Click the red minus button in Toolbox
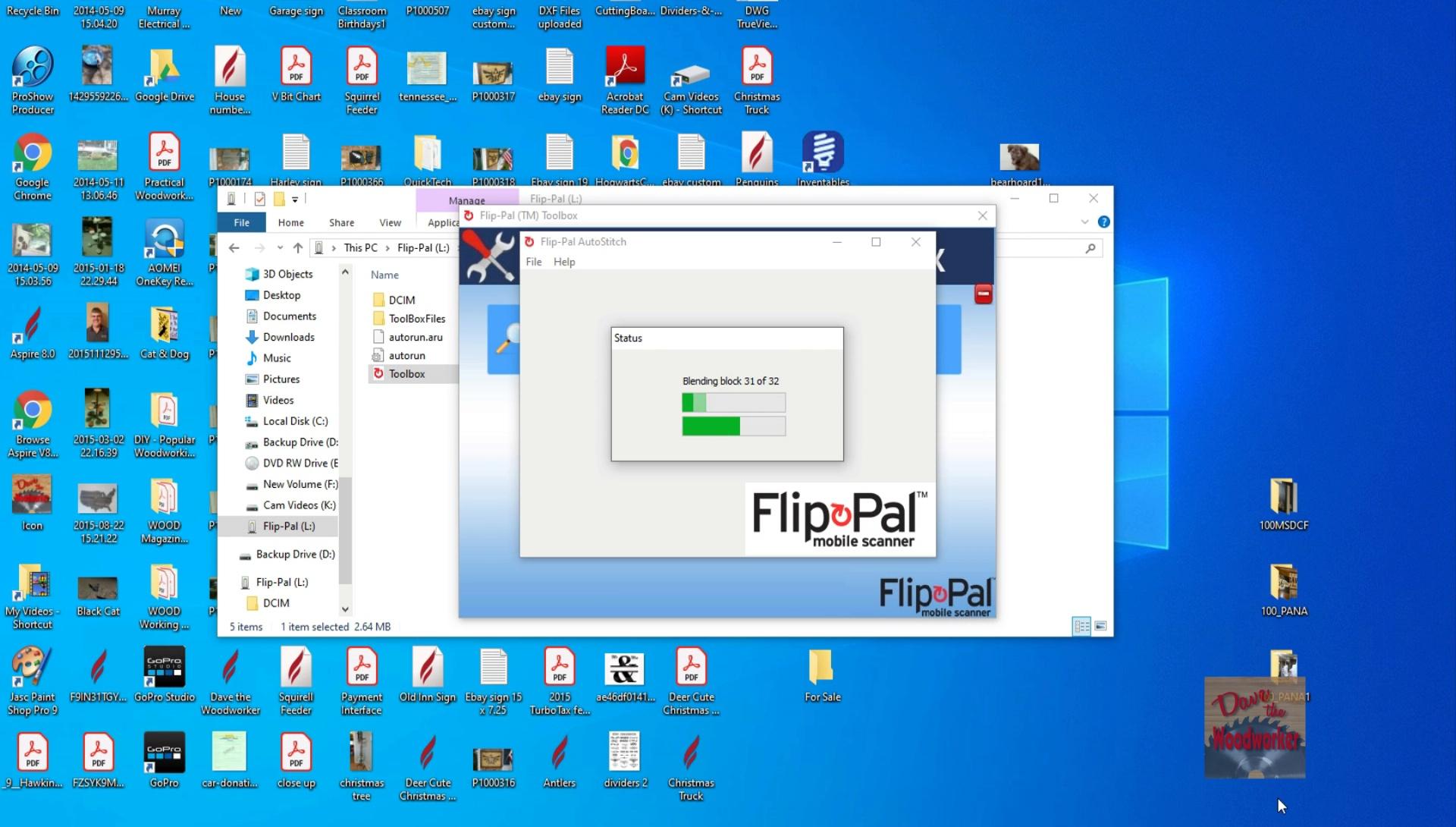This screenshot has height=827, width=1456. [983, 294]
